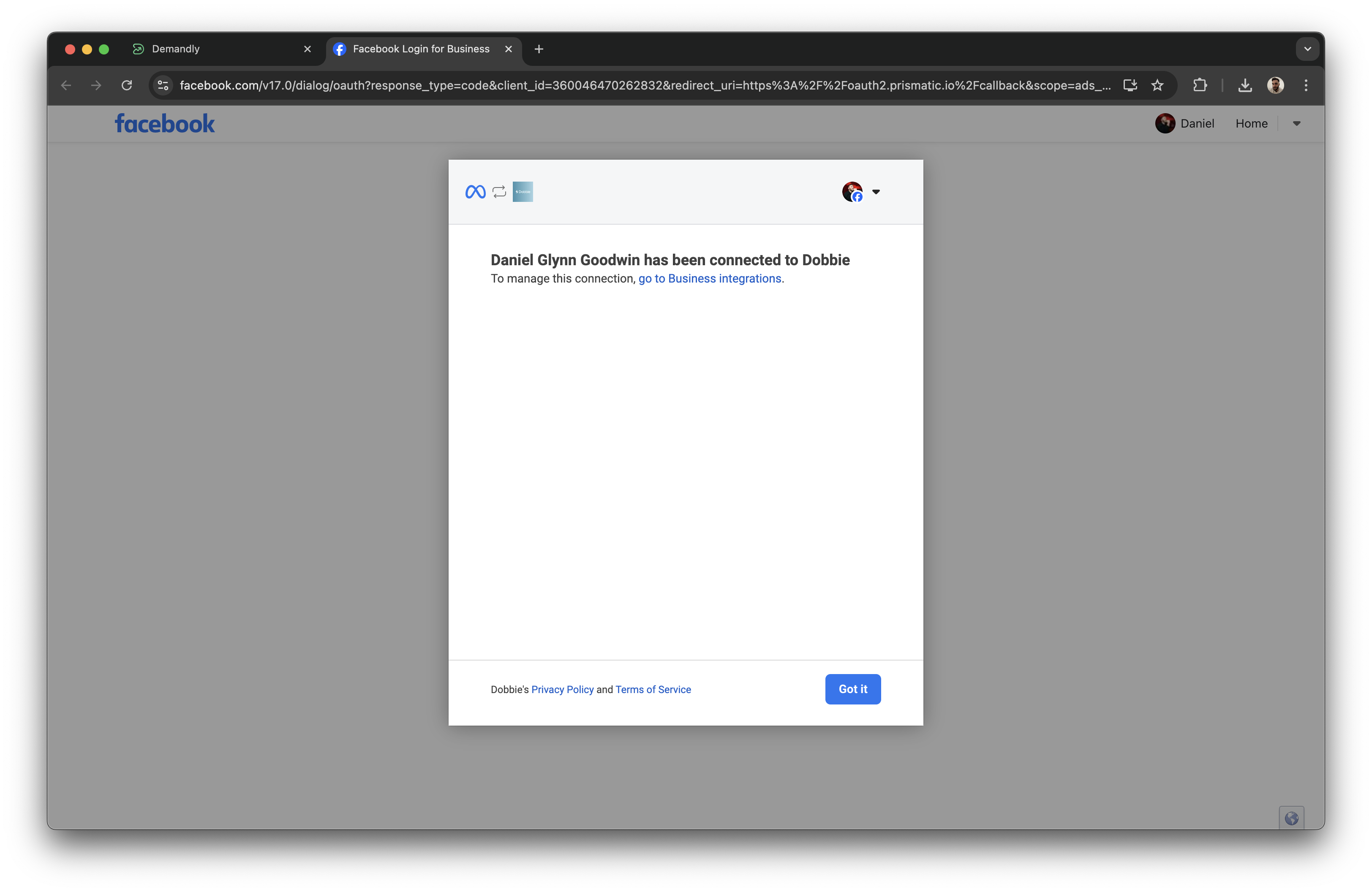Open the Business integrations link
Screen dimensions: 1372x892
[x=710, y=279]
